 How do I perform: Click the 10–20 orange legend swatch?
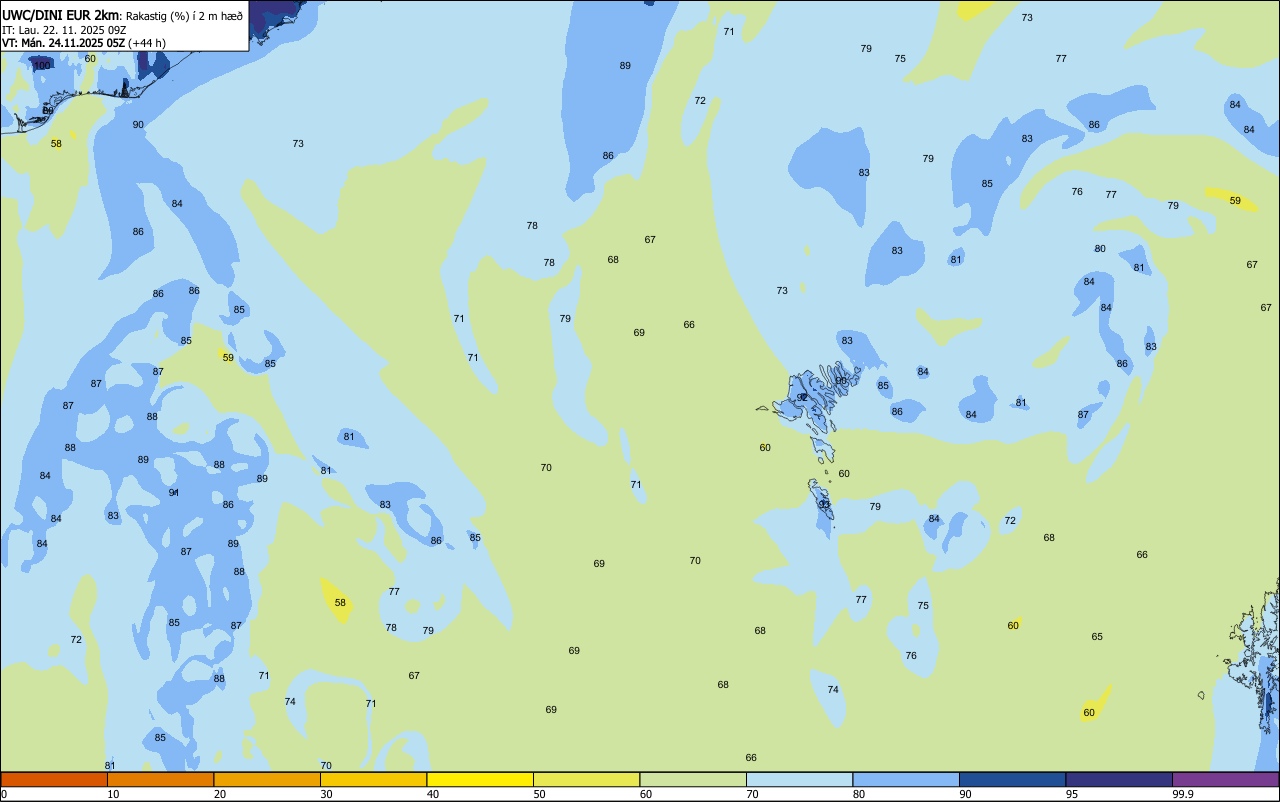pyautogui.click(x=160, y=779)
